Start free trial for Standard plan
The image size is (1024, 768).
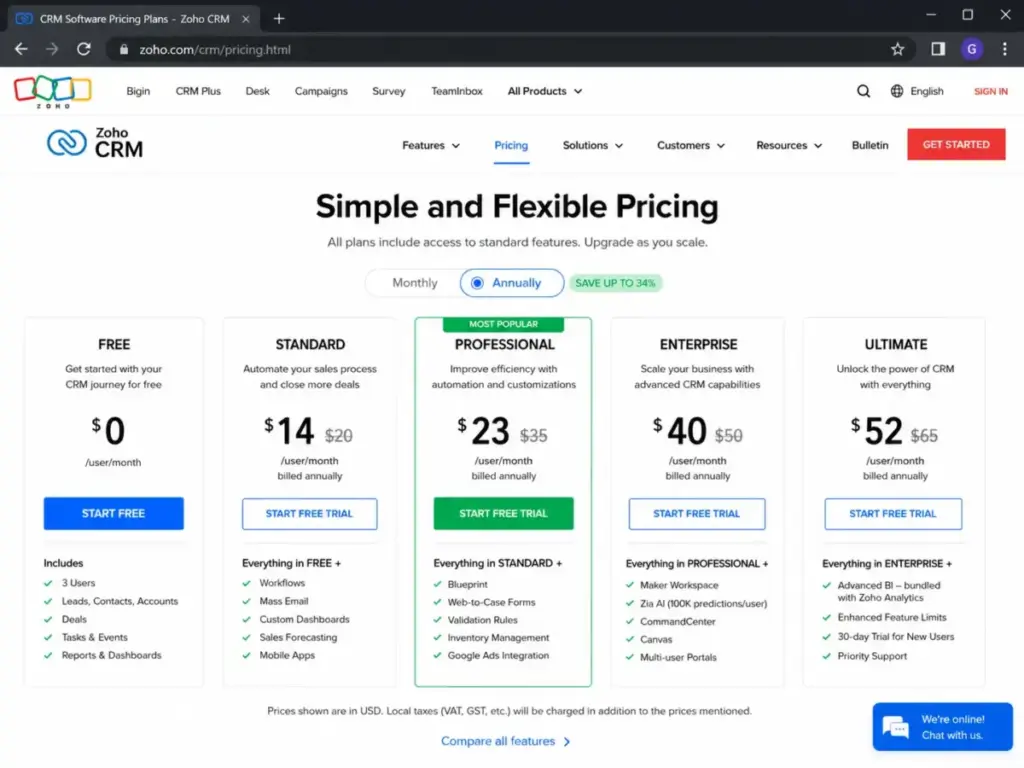click(310, 514)
